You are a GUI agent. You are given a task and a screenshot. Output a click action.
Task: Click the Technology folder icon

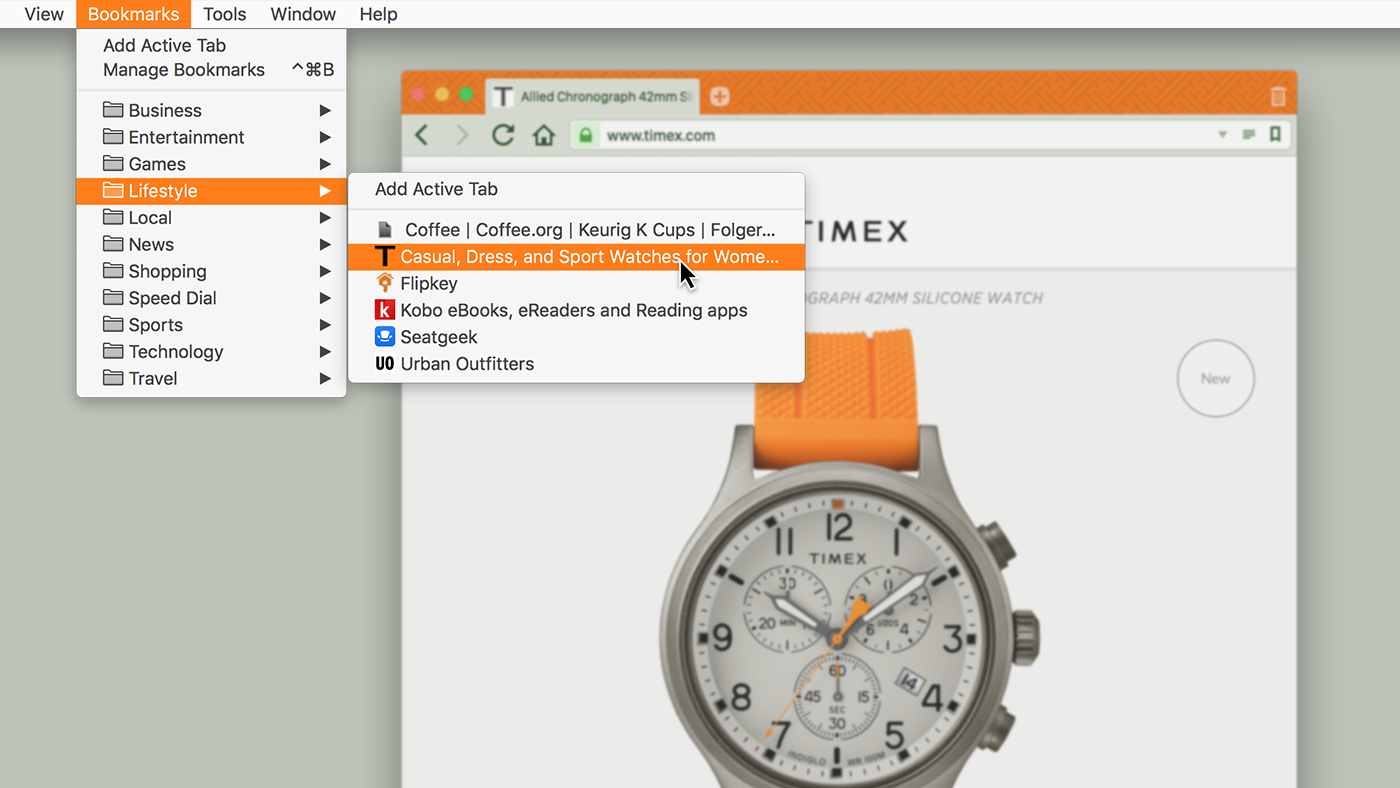(113, 351)
